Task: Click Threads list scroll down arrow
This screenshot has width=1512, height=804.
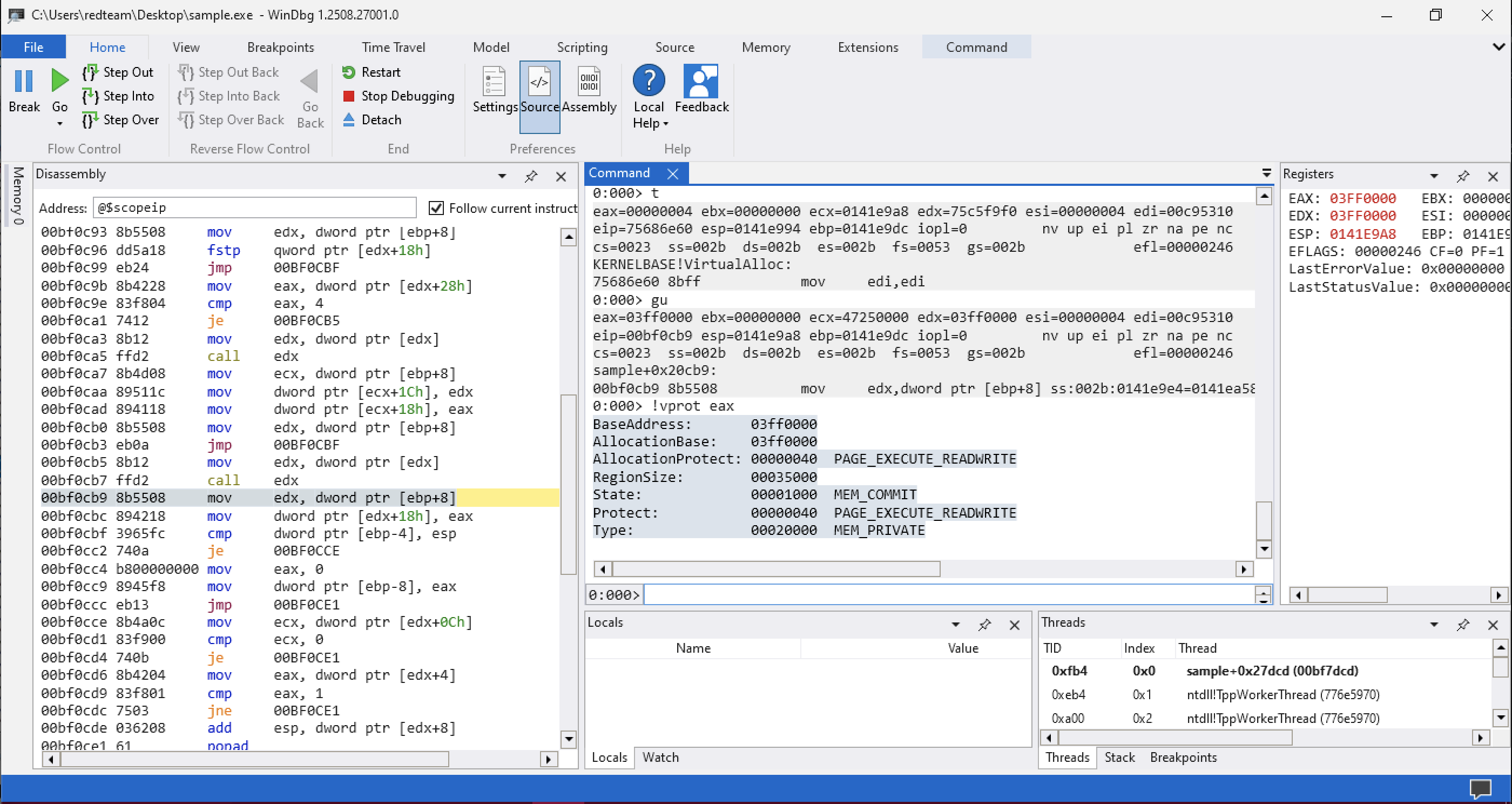Action: coord(1500,717)
